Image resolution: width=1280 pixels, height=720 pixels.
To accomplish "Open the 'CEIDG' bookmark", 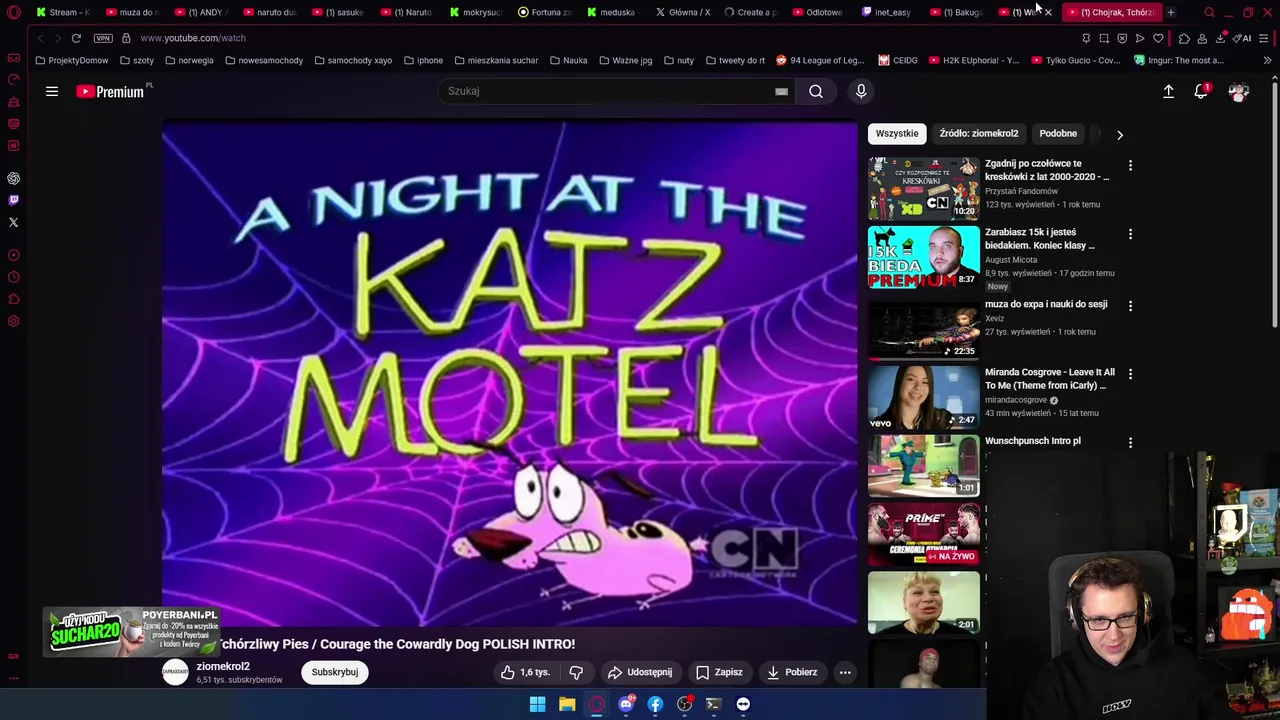I will click(898, 60).
